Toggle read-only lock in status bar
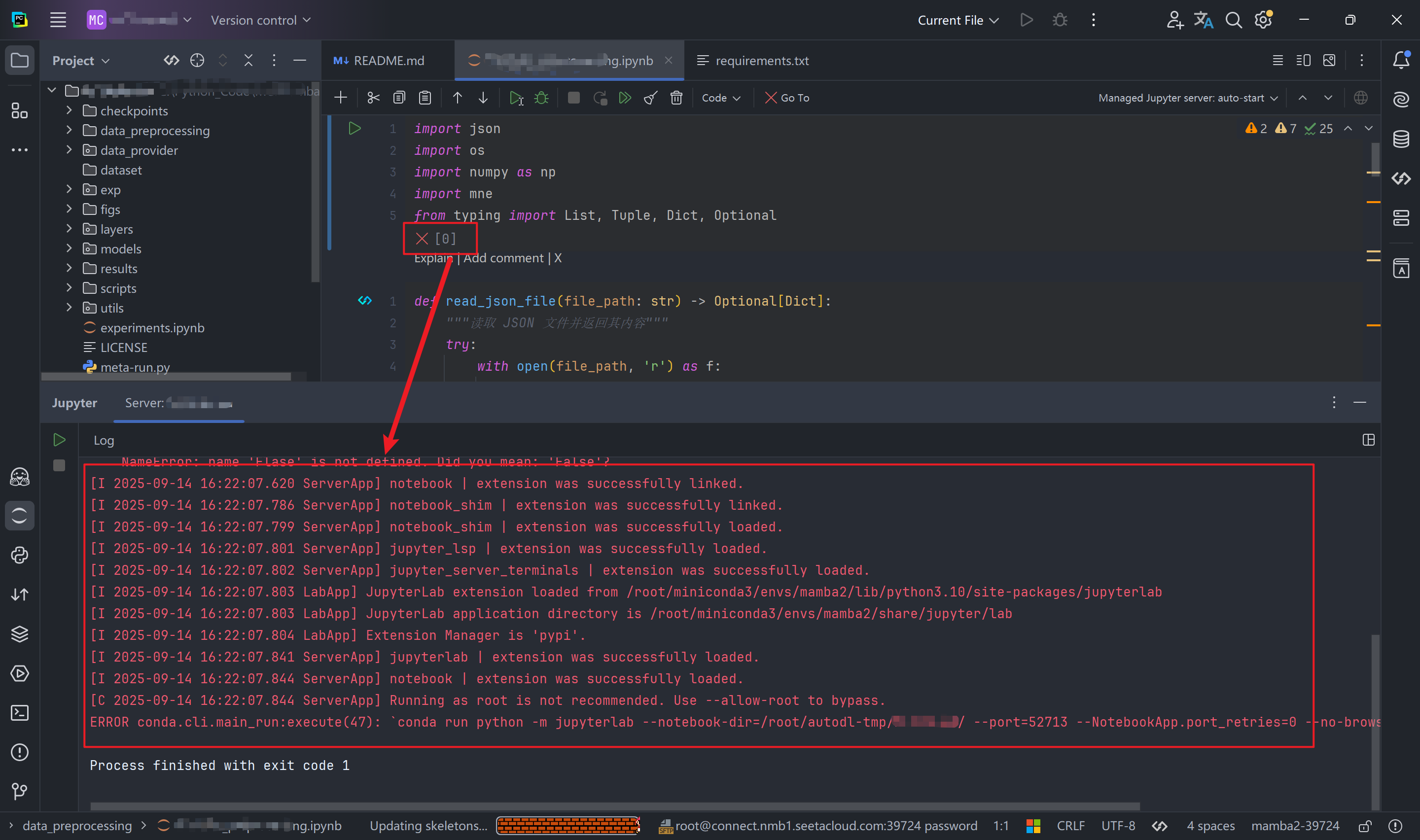The height and width of the screenshot is (840, 1420). click(x=1365, y=826)
